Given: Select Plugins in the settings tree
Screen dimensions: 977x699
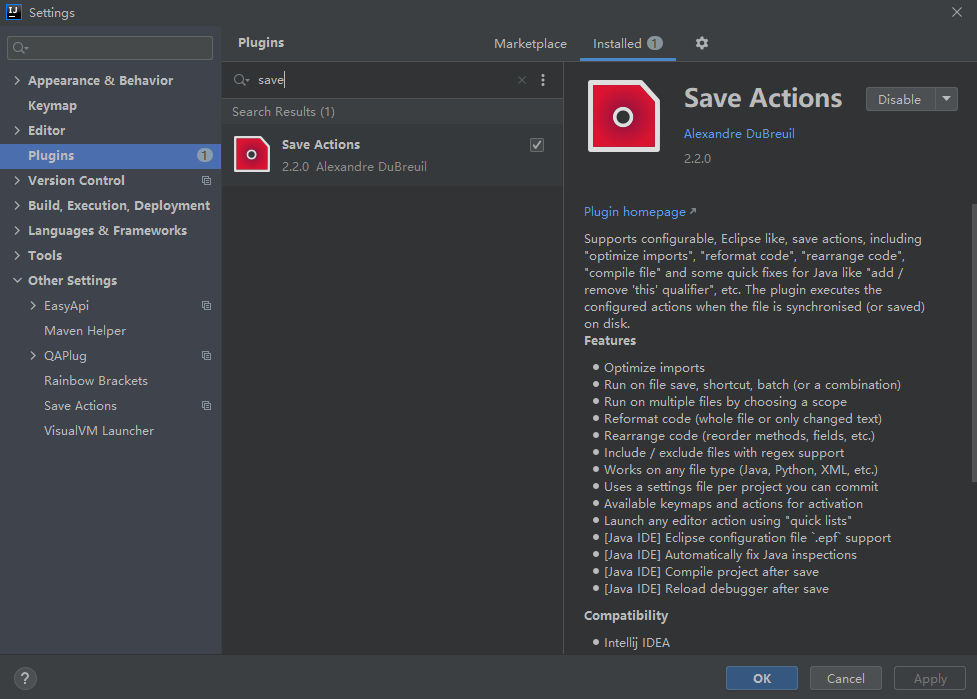Looking at the screenshot, I should click(x=110, y=155).
